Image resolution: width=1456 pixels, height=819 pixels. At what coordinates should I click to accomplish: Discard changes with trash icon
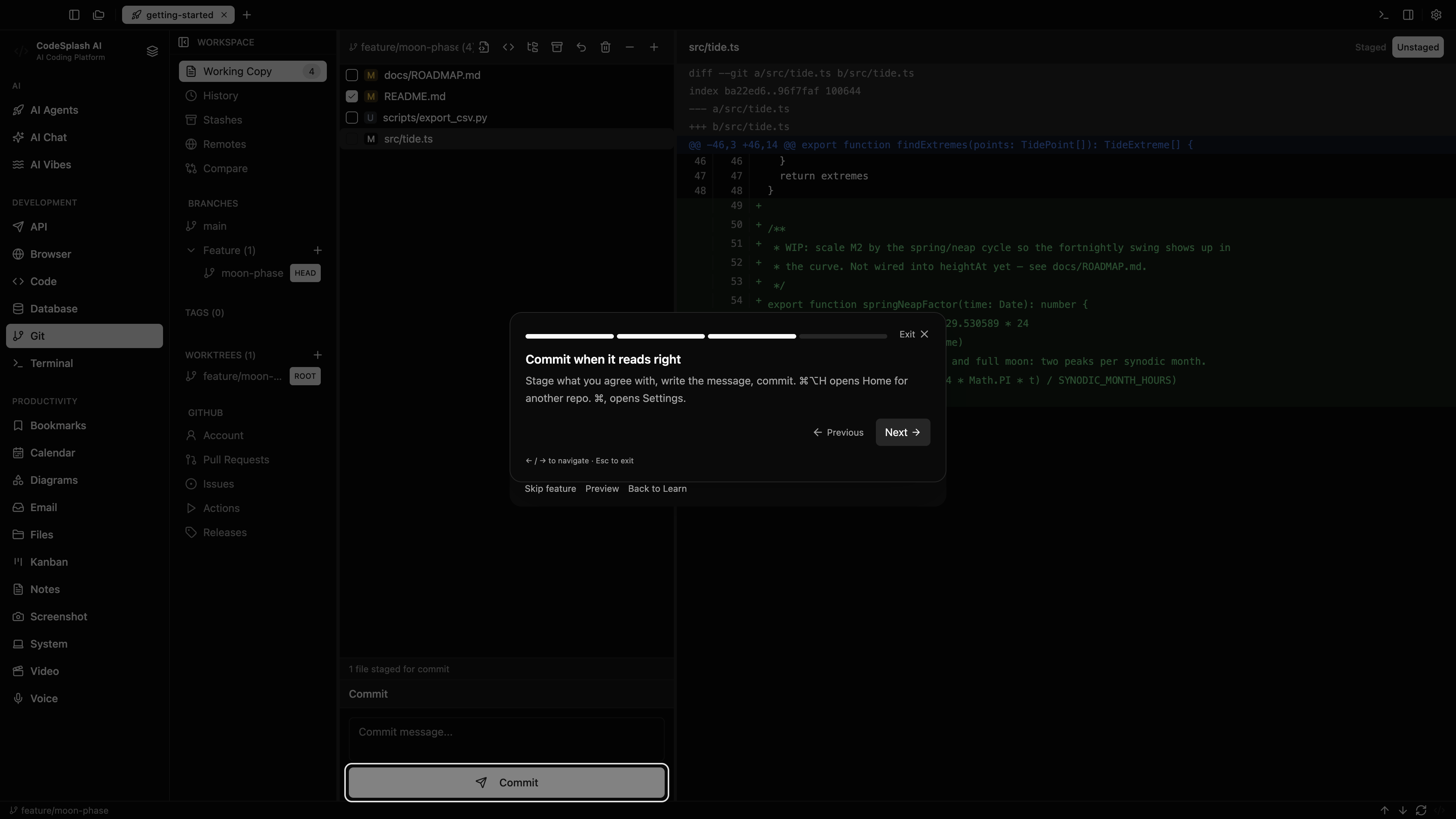[x=606, y=47]
